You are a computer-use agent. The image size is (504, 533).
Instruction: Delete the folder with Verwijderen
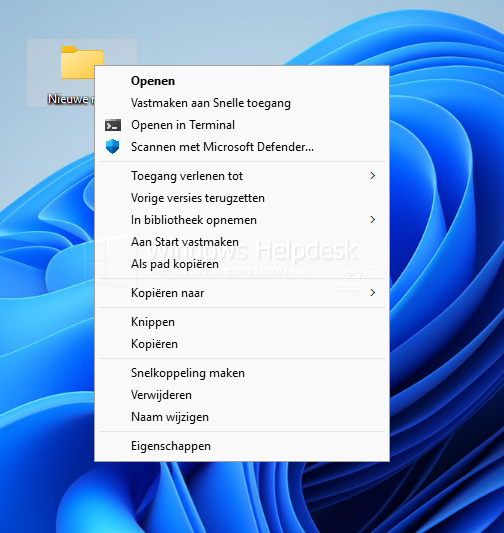pos(242,395)
